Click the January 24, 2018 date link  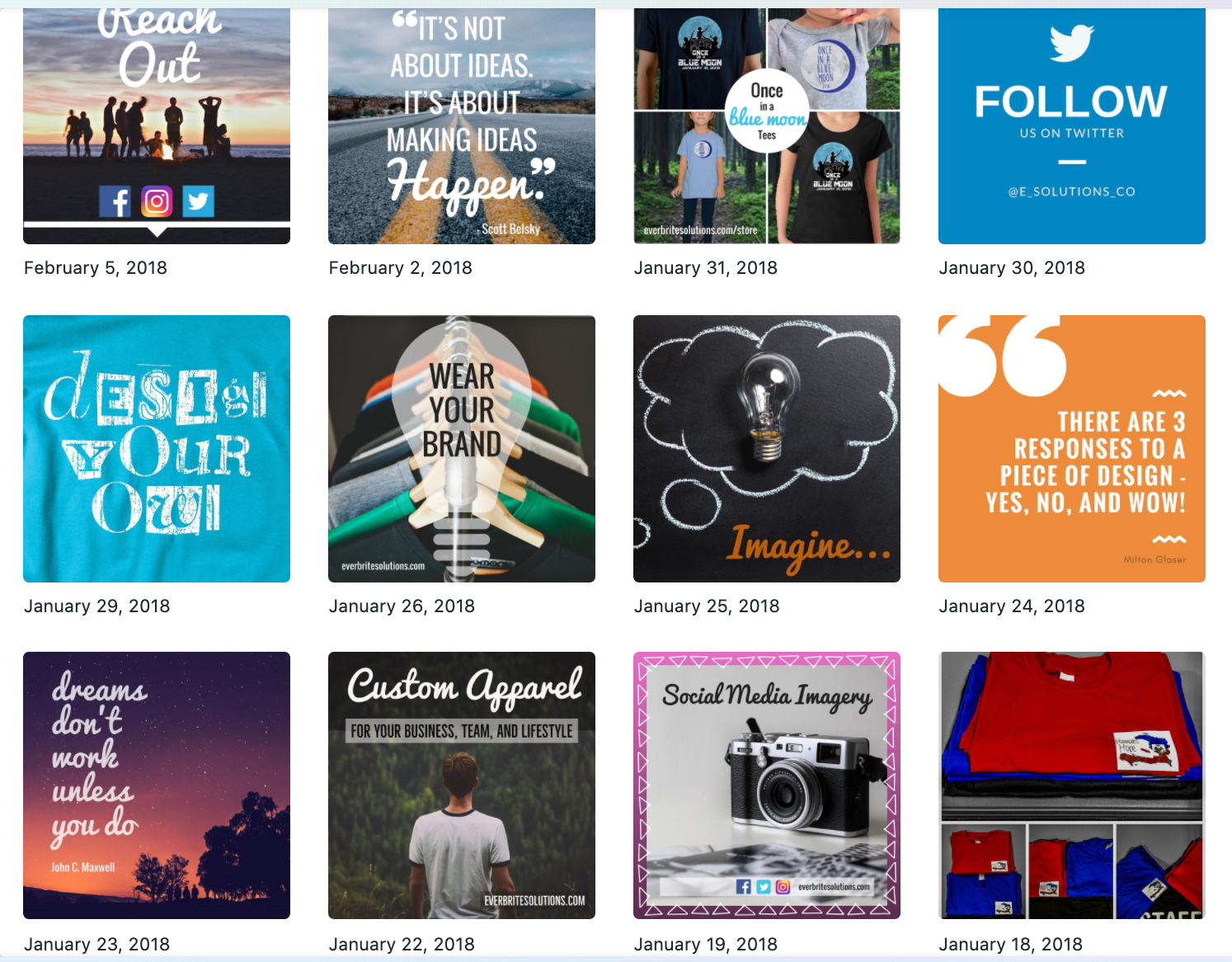[x=1012, y=606]
